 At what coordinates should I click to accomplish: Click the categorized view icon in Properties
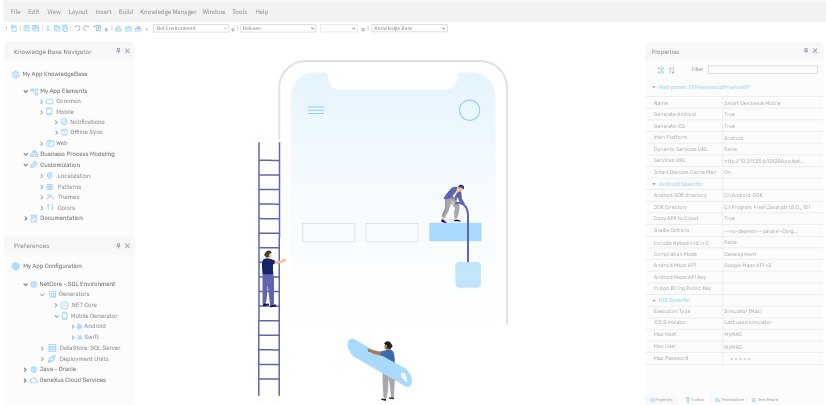pyautogui.click(x=660, y=70)
